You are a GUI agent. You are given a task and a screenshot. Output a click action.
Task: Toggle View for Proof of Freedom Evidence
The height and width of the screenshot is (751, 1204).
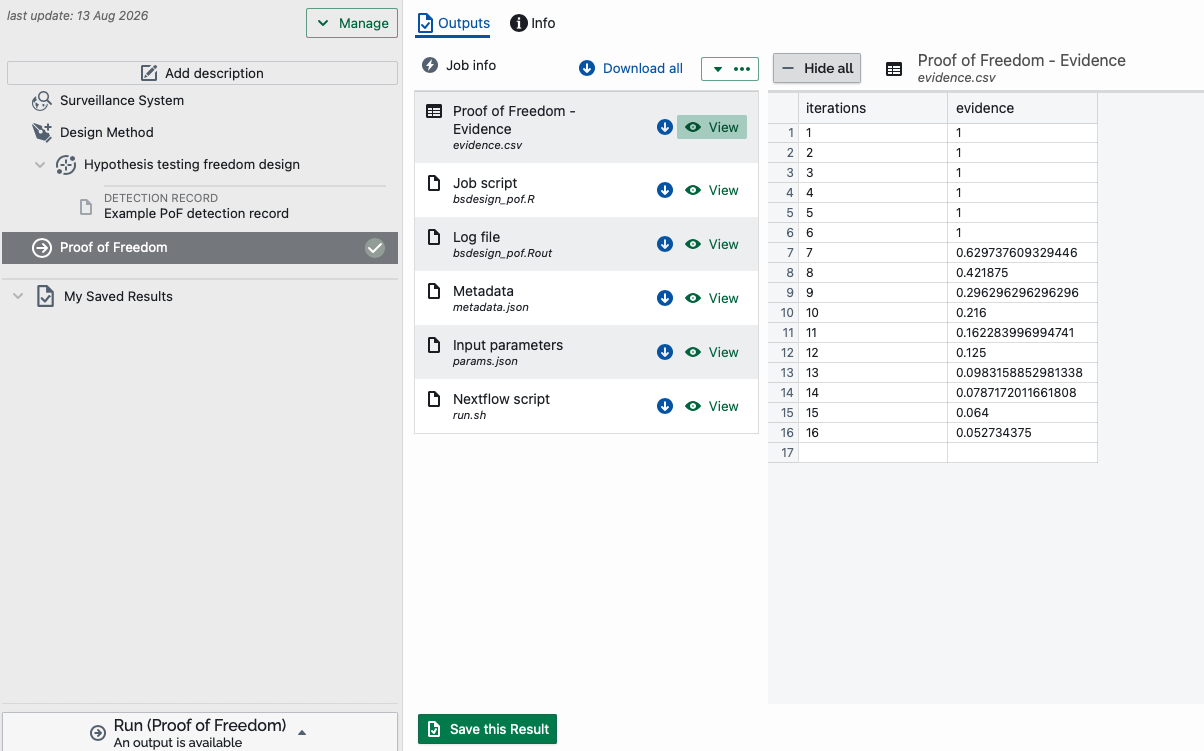pos(712,127)
